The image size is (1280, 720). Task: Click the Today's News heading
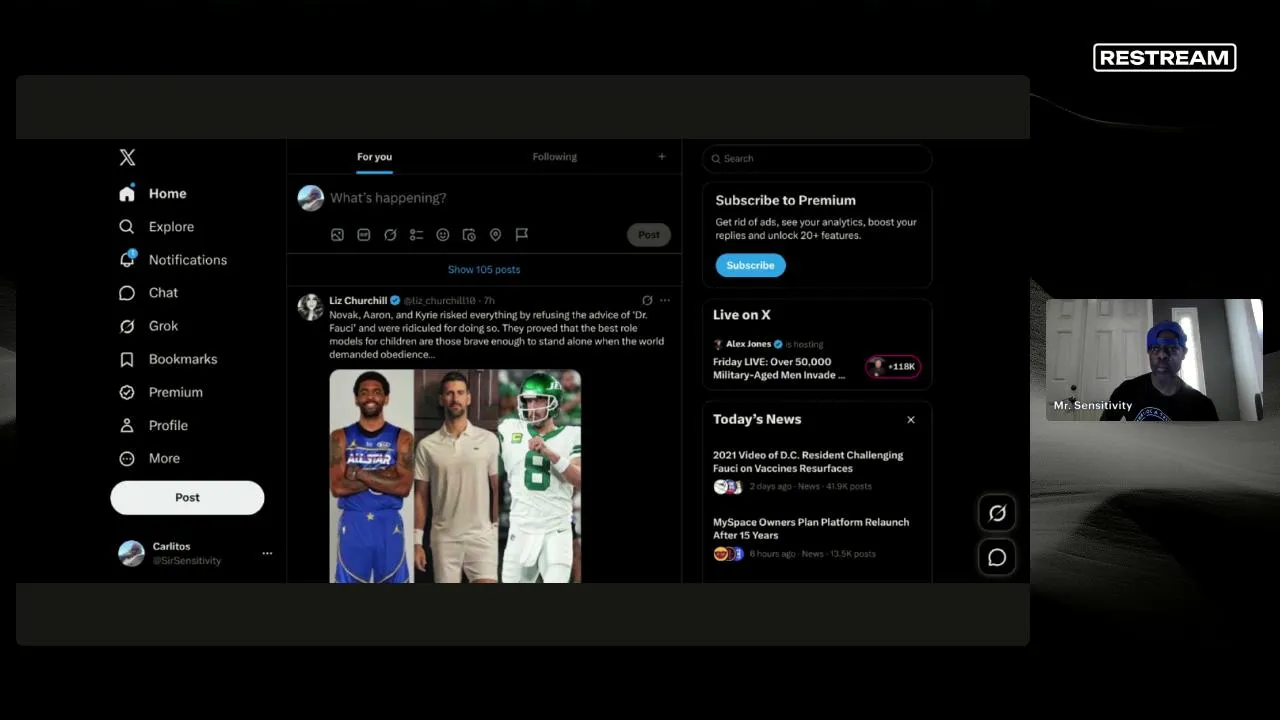click(x=757, y=419)
